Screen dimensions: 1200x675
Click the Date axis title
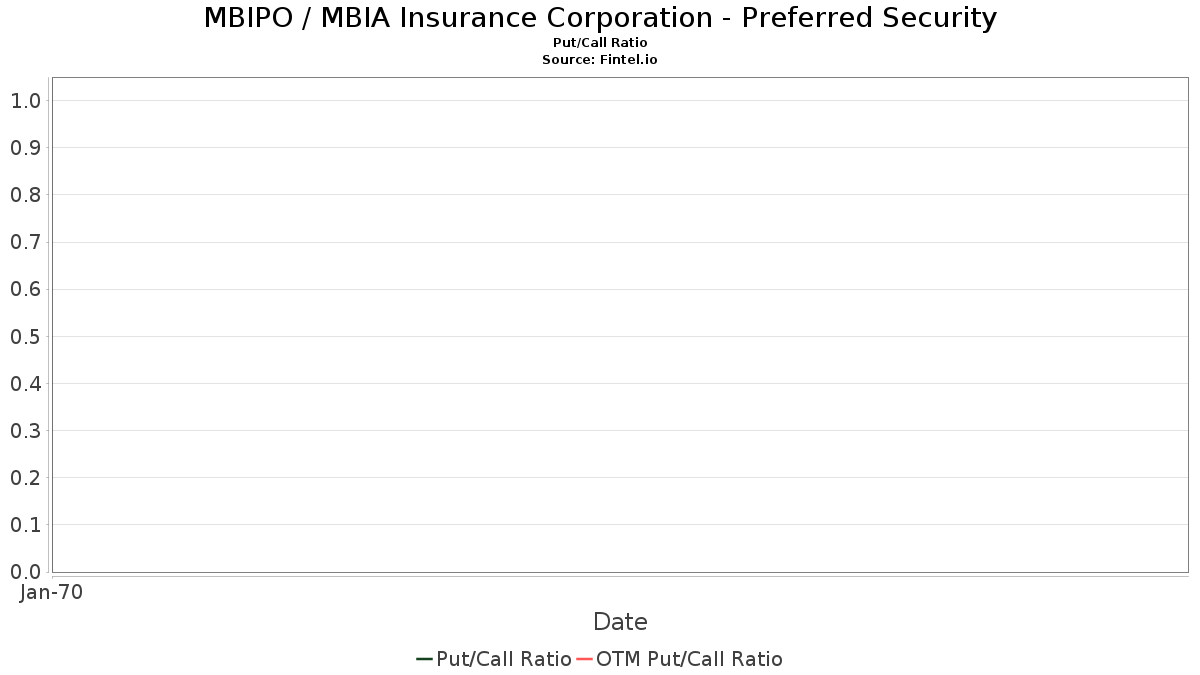pyautogui.click(x=620, y=622)
